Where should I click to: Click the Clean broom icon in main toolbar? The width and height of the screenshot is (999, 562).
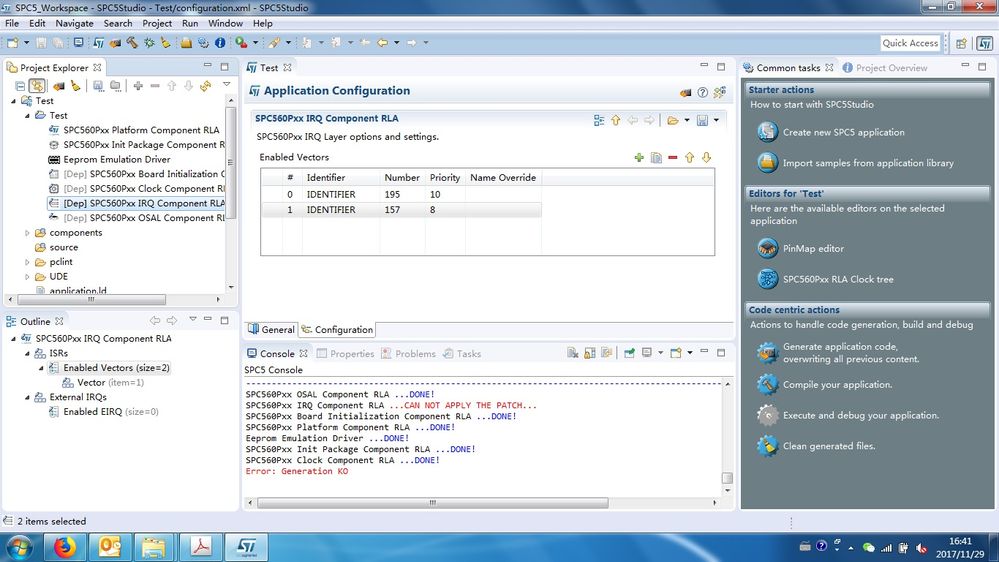coord(166,43)
